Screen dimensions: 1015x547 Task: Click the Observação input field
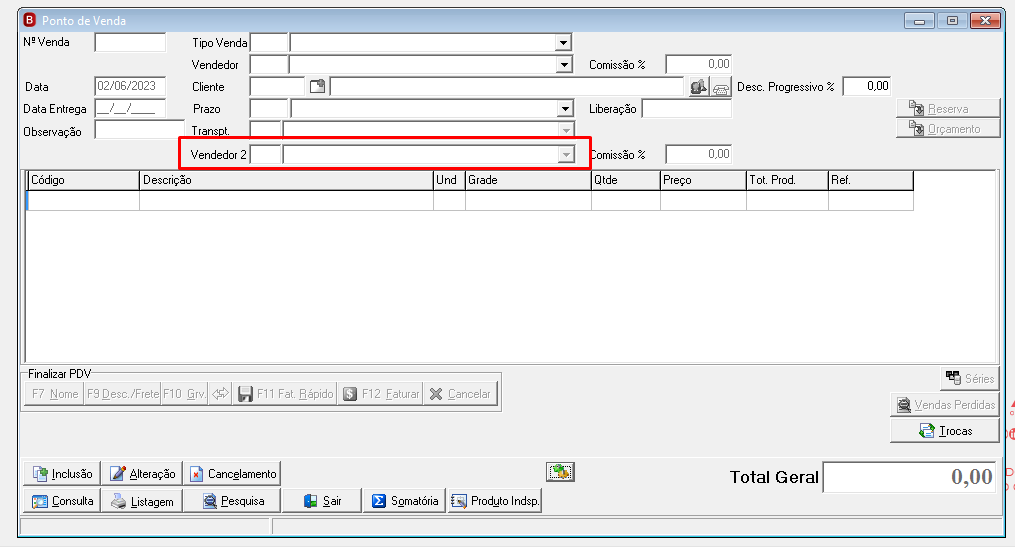coord(140,130)
